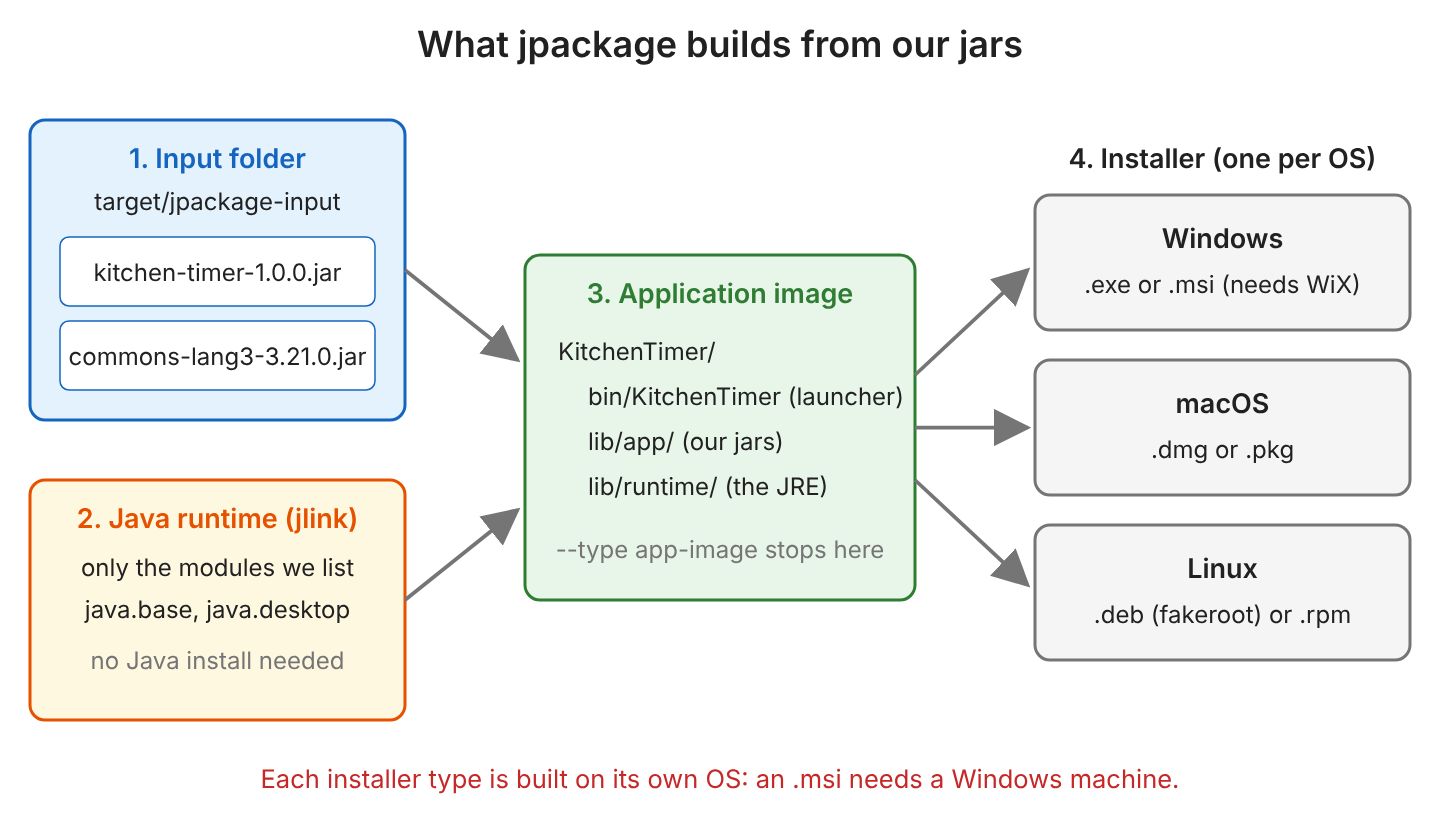Select the commons-lang3-3.21.0.jar box
Screen dimensions: 1440x840
[x=217, y=355]
